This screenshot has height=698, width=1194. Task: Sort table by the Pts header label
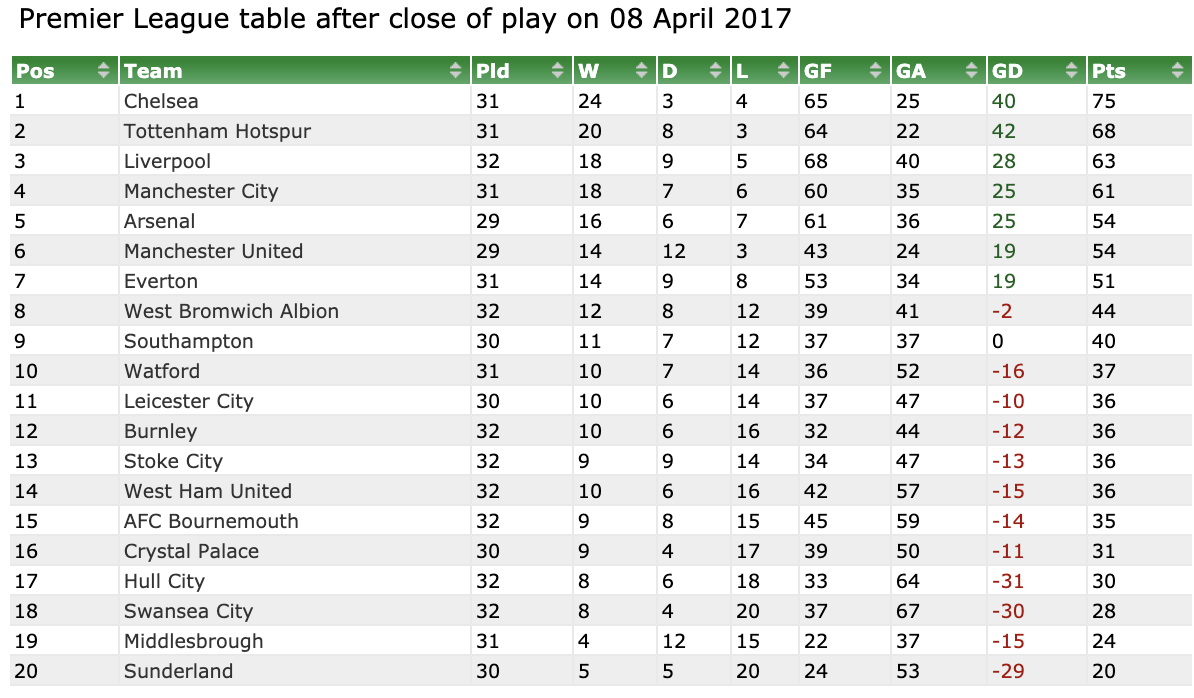pyautogui.click(x=1108, y=71)
